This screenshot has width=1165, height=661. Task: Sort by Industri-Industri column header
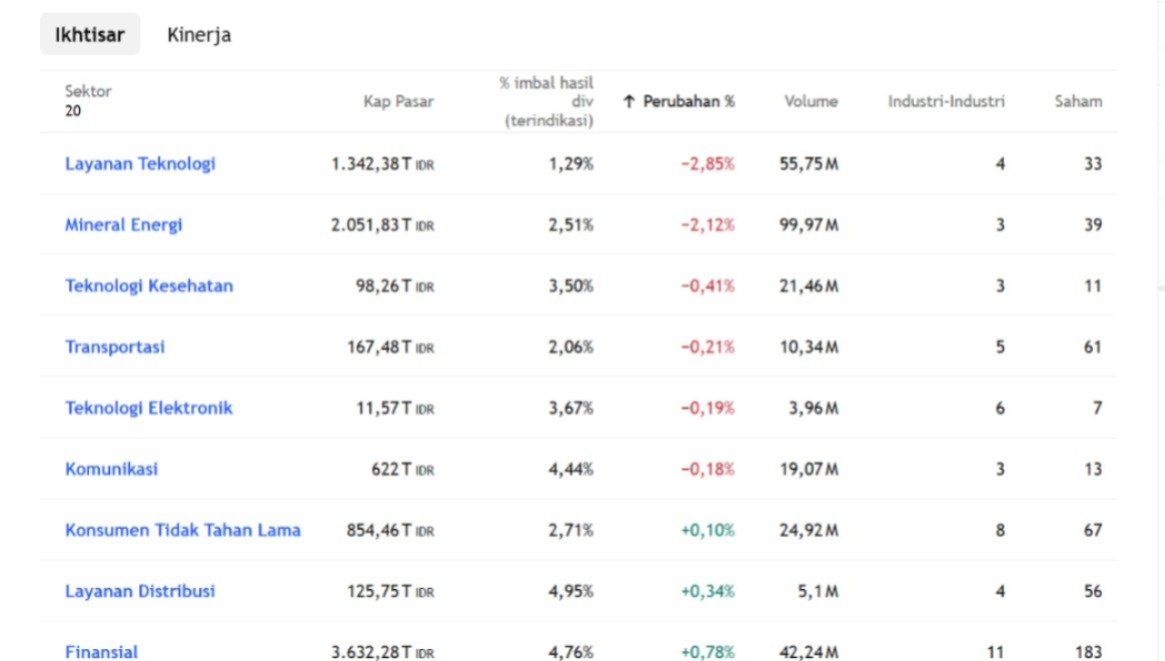[946, 101]
